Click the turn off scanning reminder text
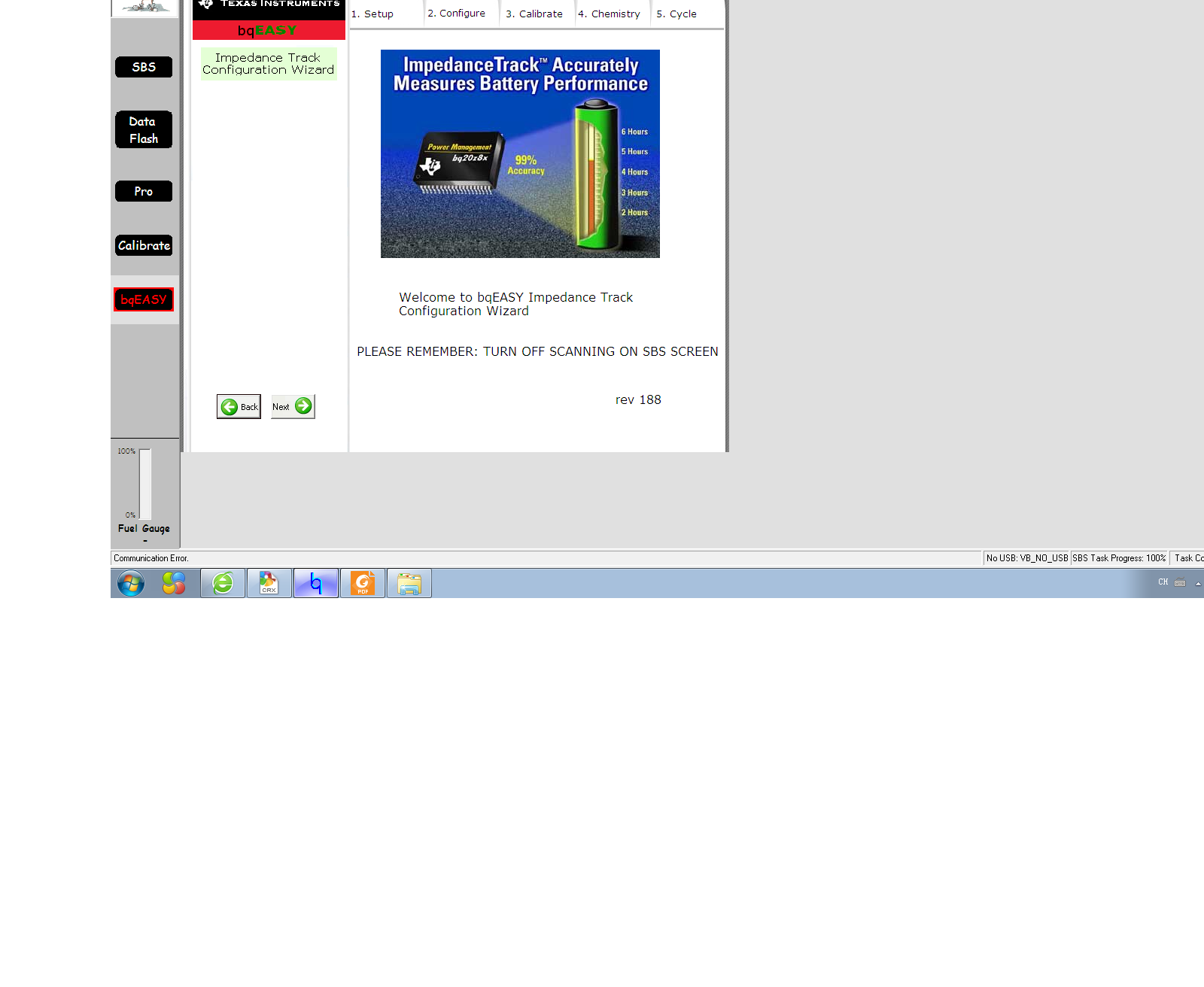The image size is (1204, 987). click(537, 351)
